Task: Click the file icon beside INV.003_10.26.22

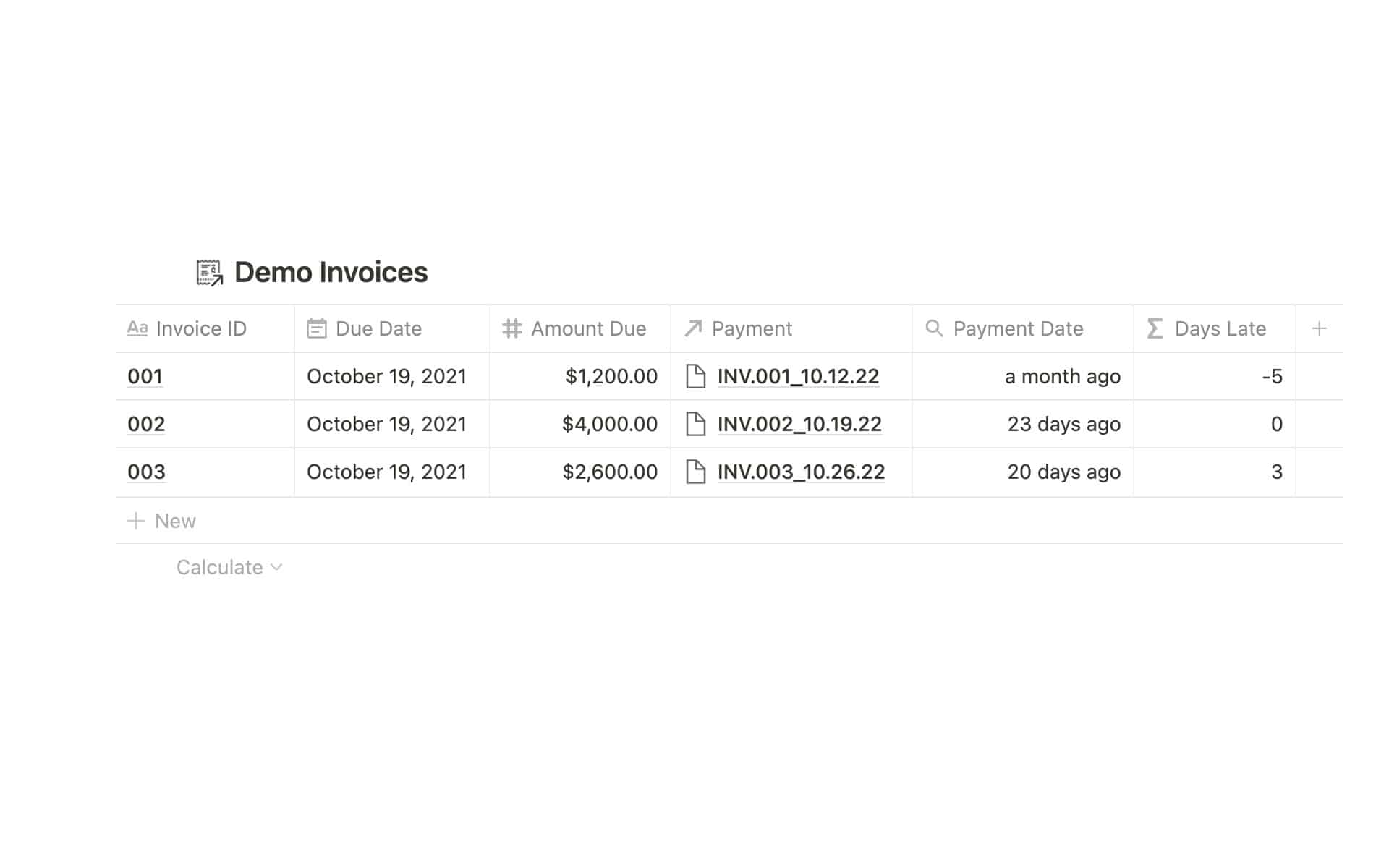Action: pos(695,472)
